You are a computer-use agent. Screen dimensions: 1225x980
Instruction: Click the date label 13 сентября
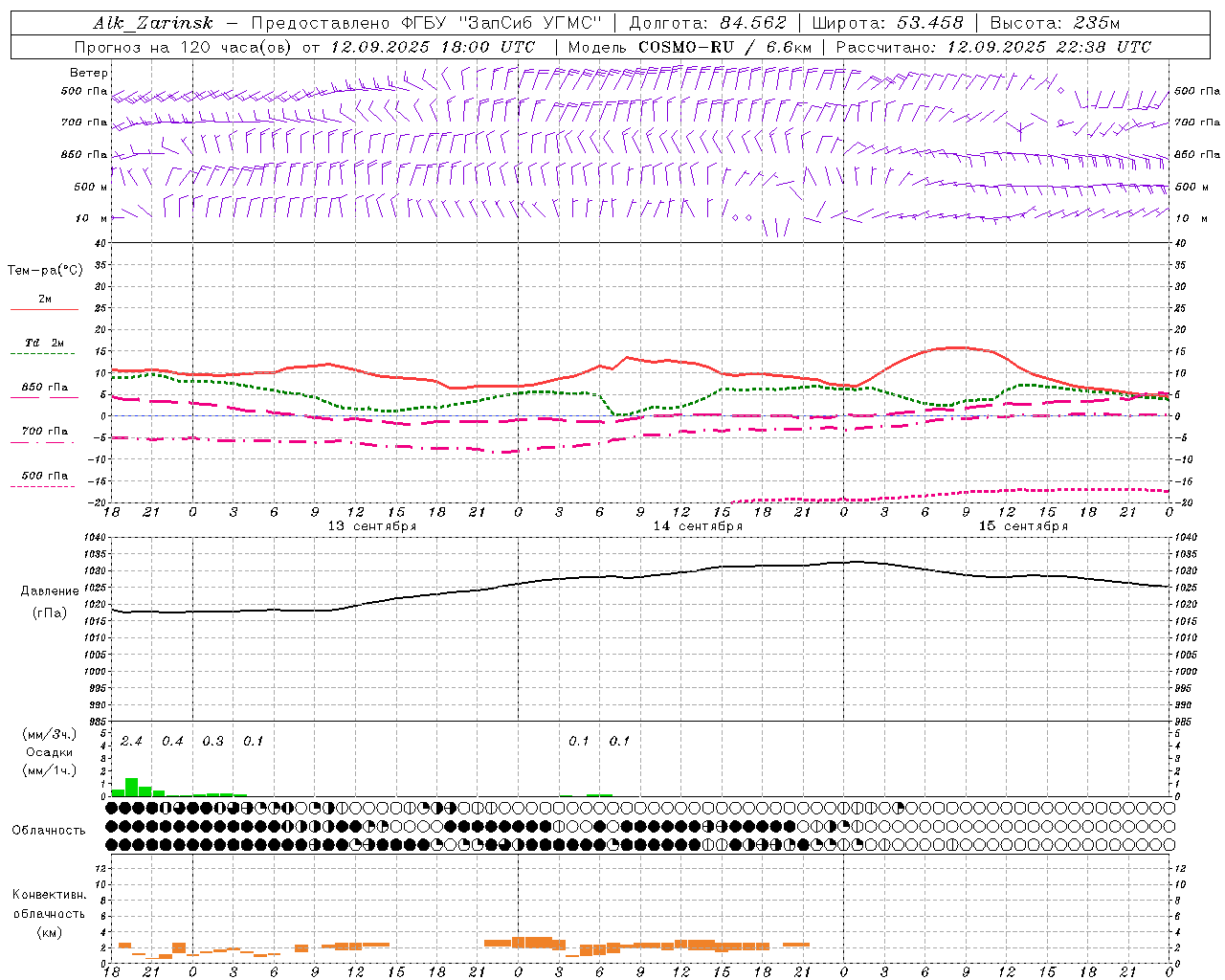[x=372, y=525]
